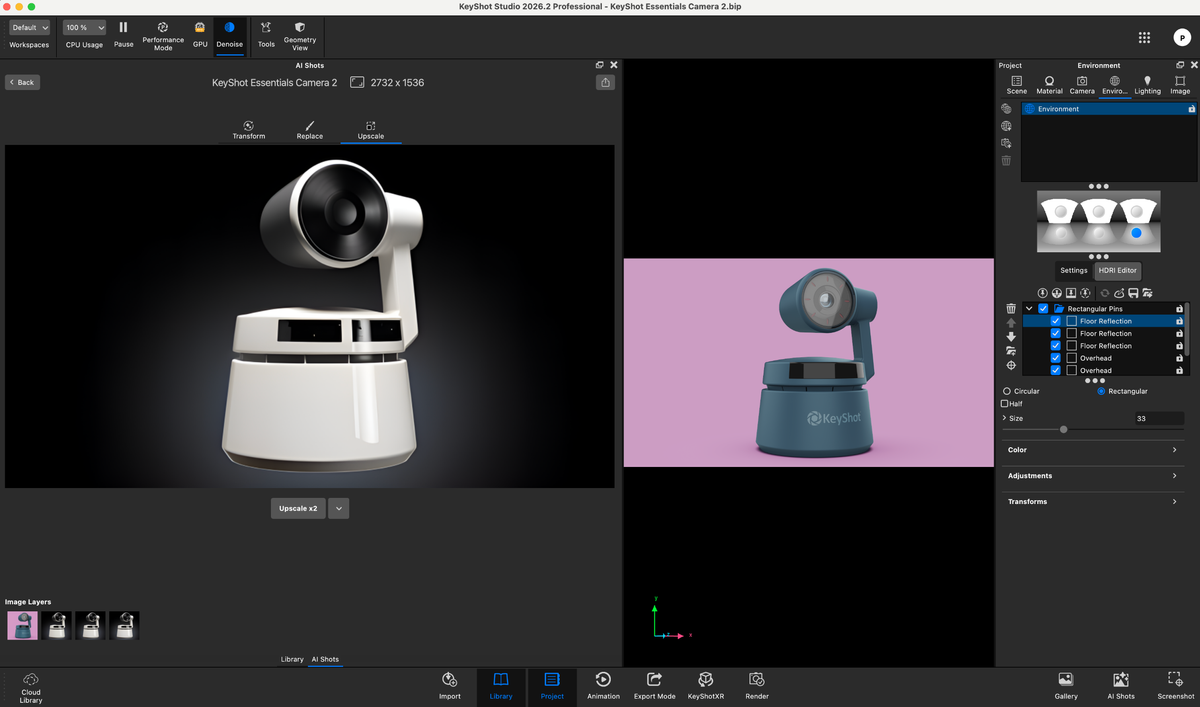Select the Environment row in the list
1200x707 pixels.
click(x=1108, y=109)
